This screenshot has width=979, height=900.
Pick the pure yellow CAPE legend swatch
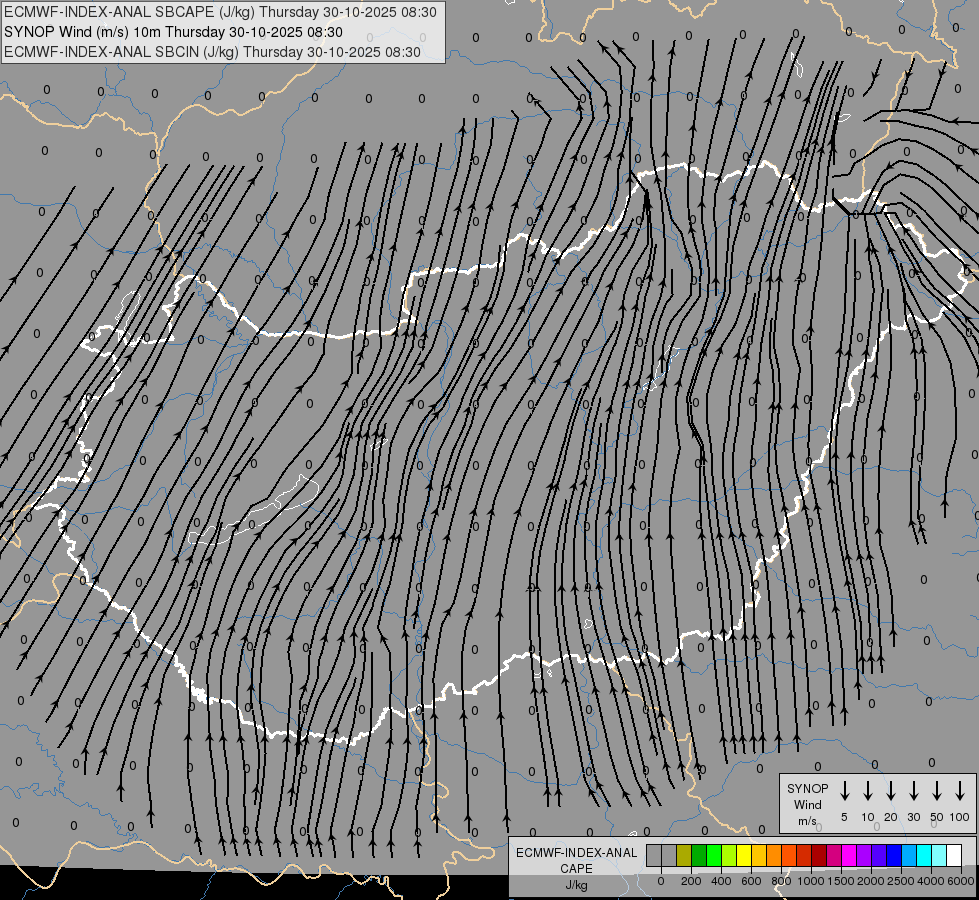pyautogui.click(x=744, y=855)
